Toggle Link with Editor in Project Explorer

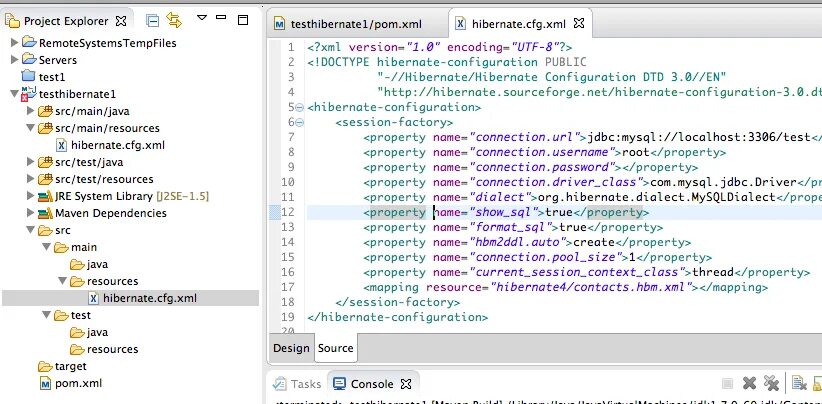pos(174,20)
